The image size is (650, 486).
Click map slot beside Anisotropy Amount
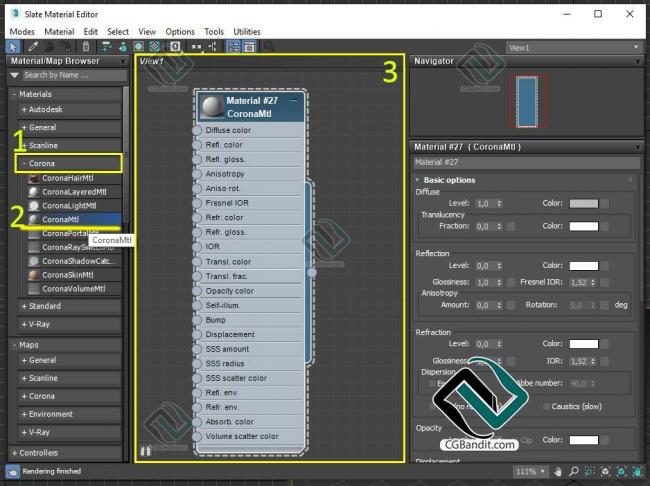click(x=511, y=305)
